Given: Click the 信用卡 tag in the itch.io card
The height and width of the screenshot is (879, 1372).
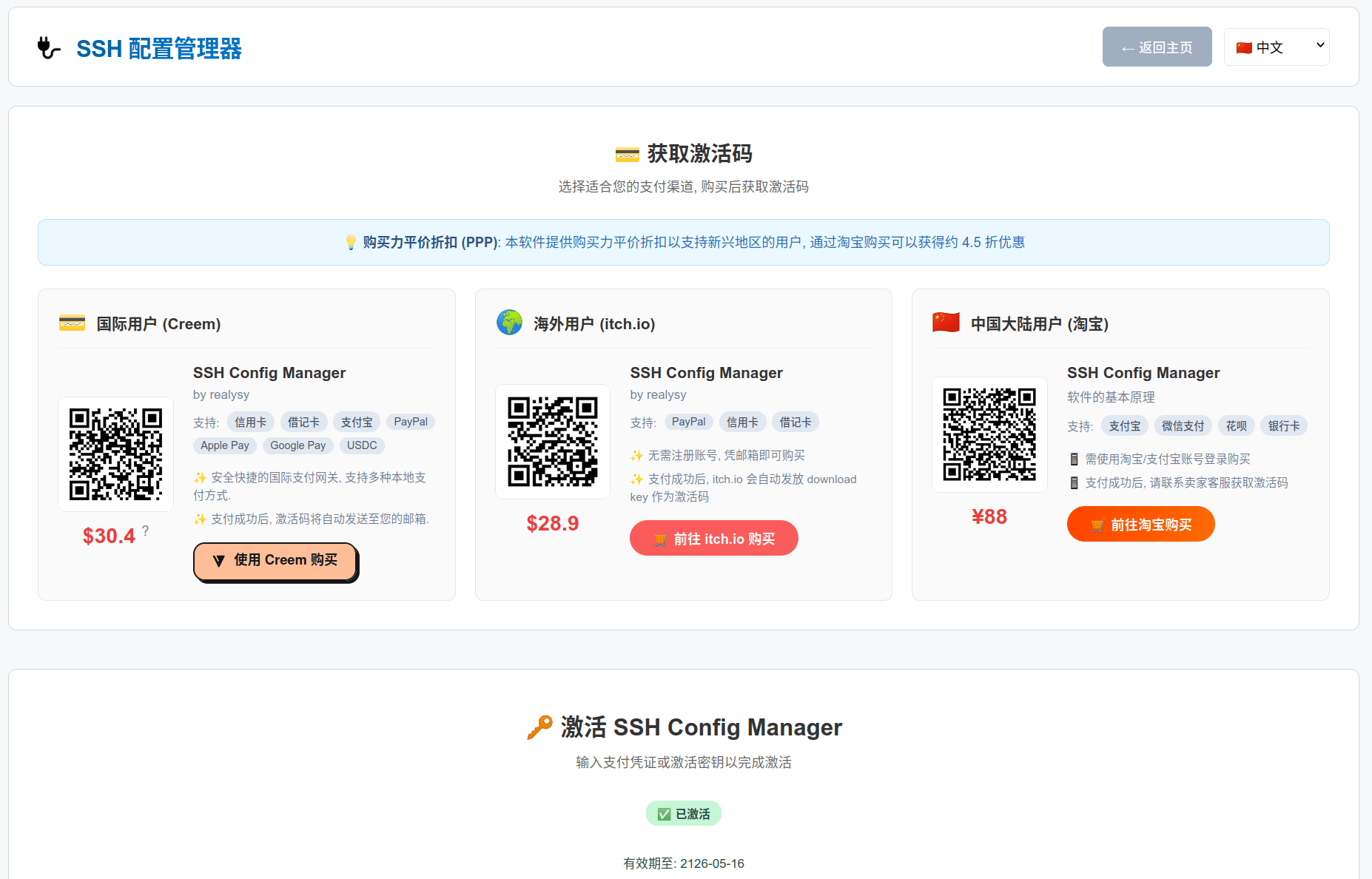Looking at the screenshot, I should click(x=742, y=422).
